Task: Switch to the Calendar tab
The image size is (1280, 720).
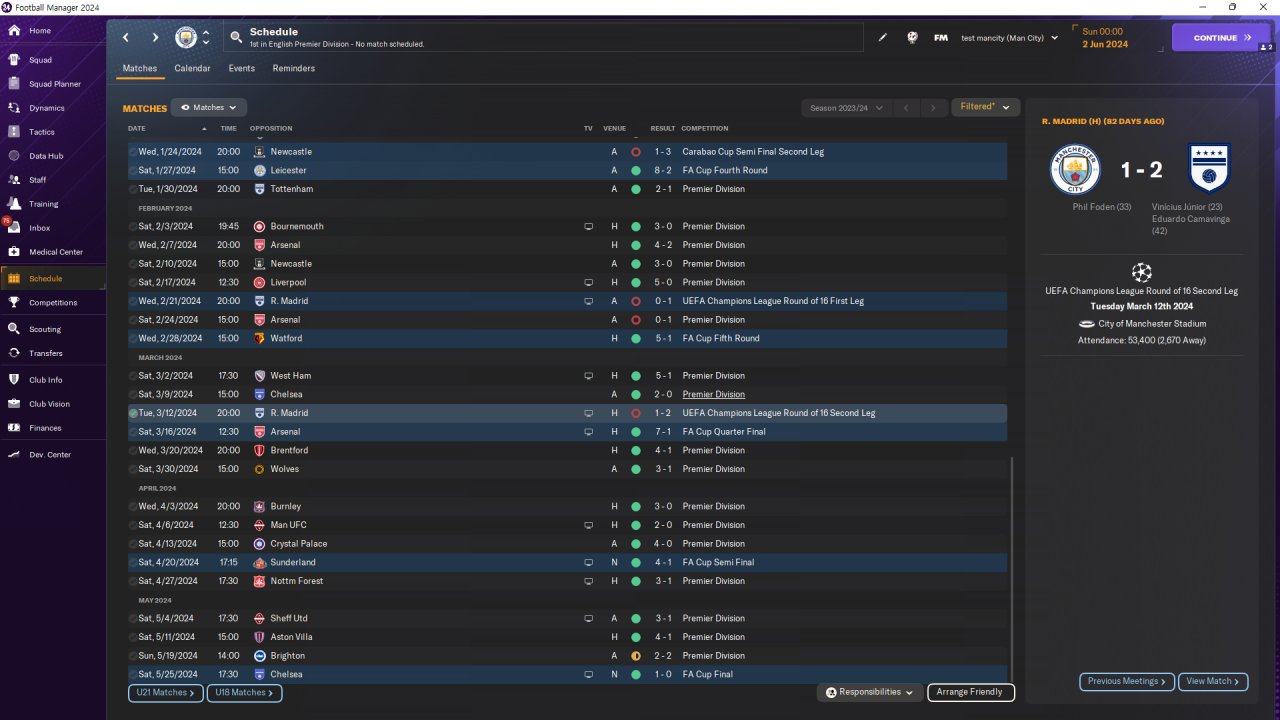Action: pos(192,69)
